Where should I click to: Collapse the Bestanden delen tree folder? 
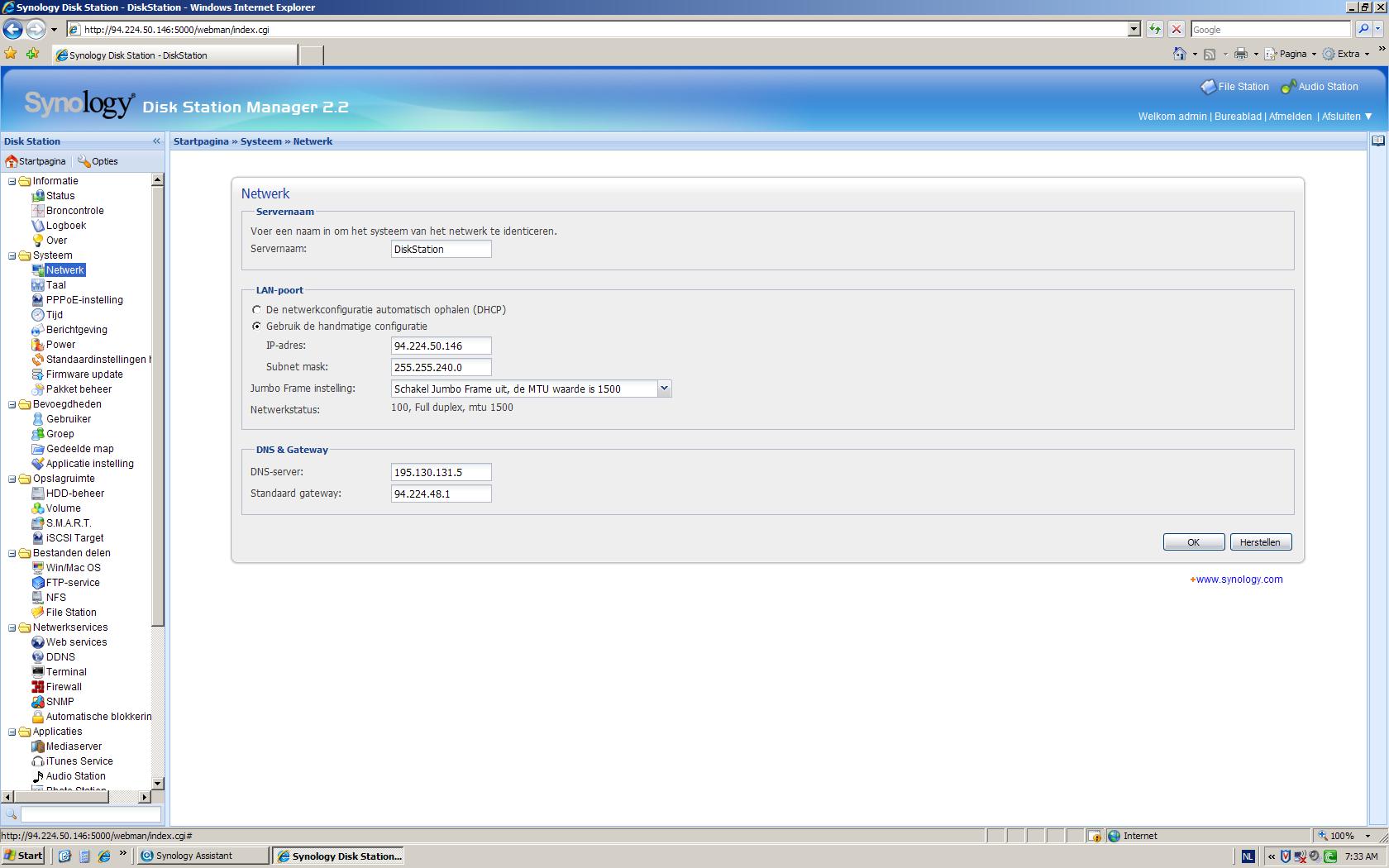coord(12,553)
